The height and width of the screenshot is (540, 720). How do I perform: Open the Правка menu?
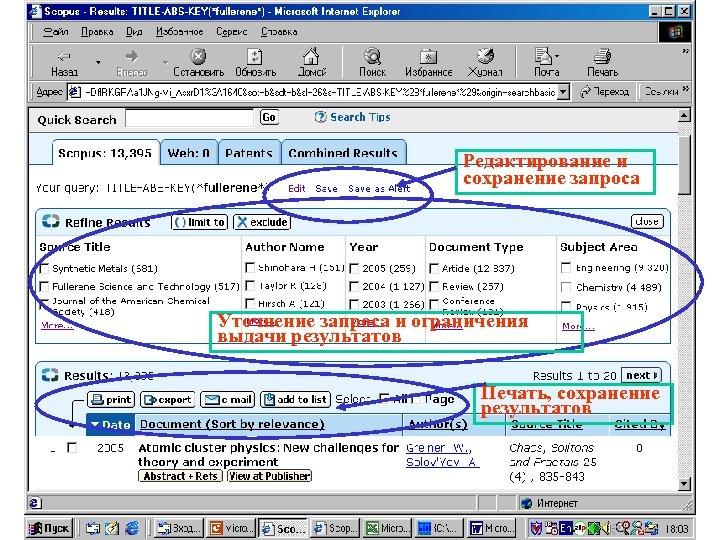(x=97, y=32)
